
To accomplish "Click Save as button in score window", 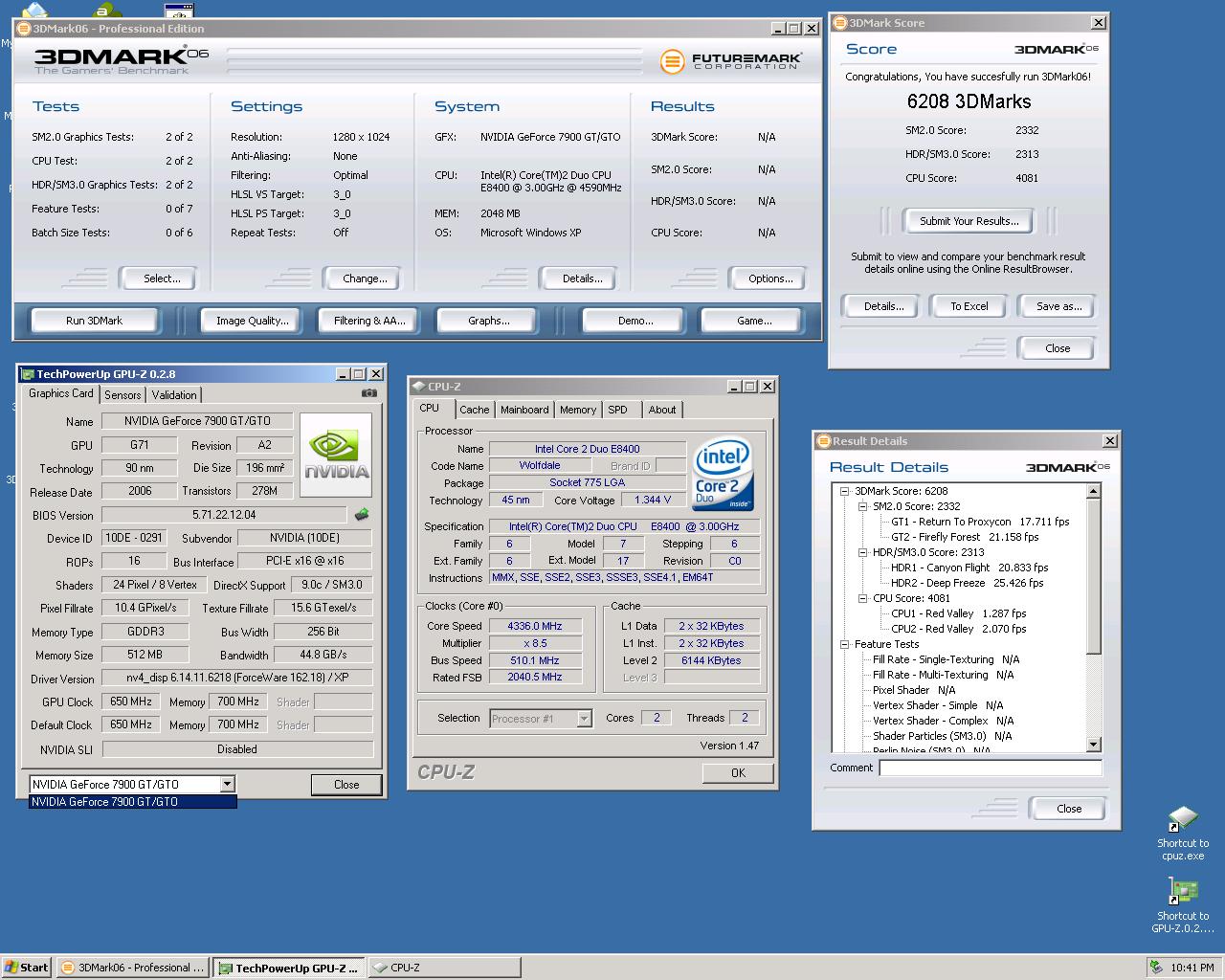I will [x=1058, y=306].
